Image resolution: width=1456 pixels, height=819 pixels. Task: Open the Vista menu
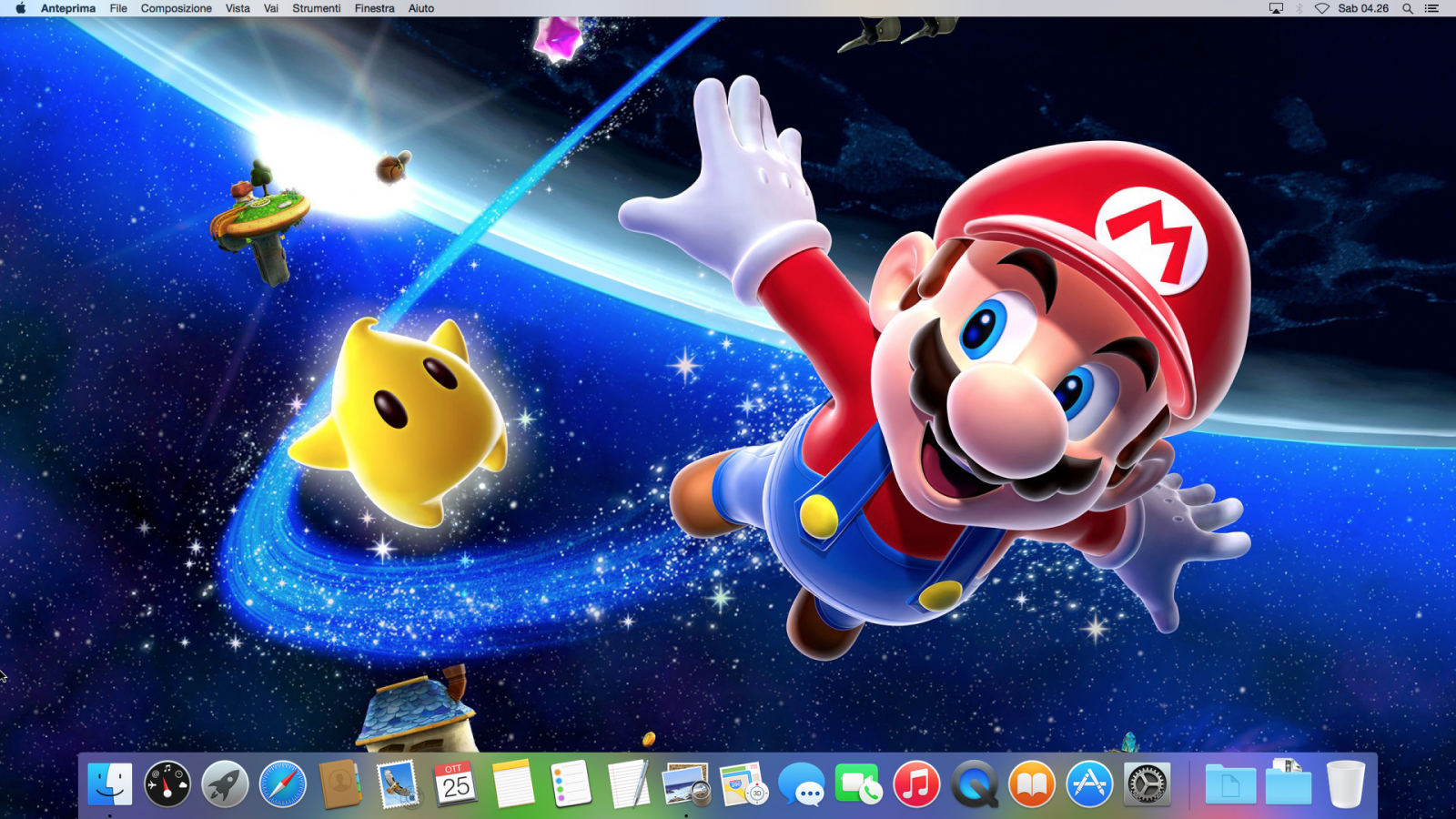[x=238, y=8]
